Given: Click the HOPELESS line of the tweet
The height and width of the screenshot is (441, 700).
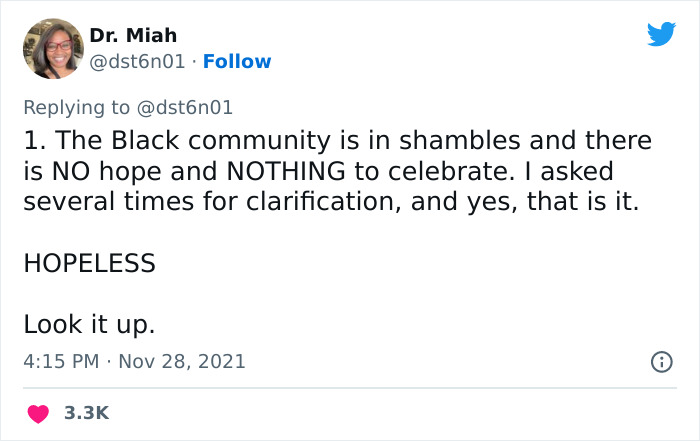Looking at the screenshot, I should [89, 264].
